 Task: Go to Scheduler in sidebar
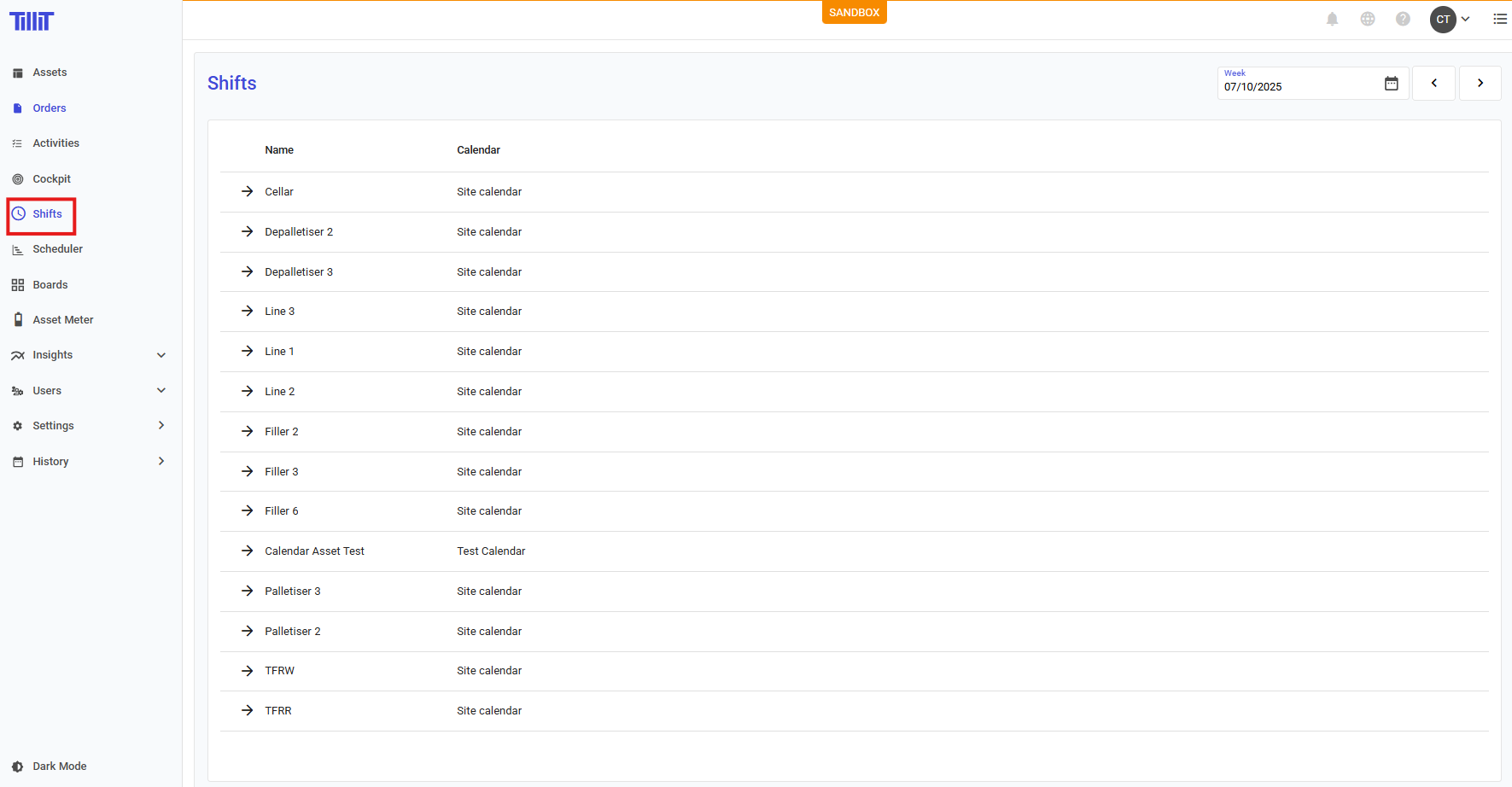(x=57, y=249)
